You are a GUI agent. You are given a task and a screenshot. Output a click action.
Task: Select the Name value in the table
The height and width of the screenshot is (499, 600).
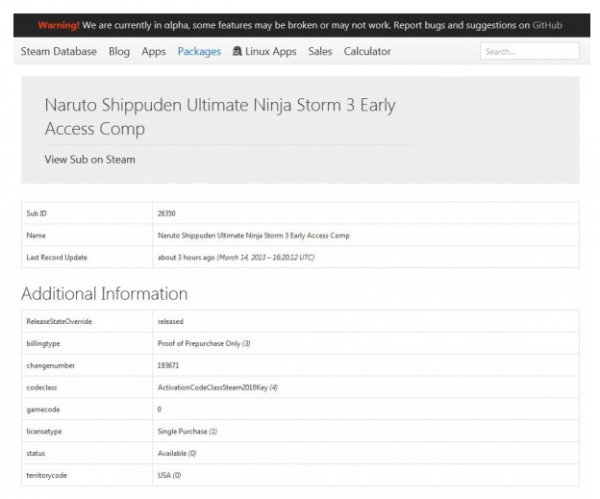click(253, 235)
